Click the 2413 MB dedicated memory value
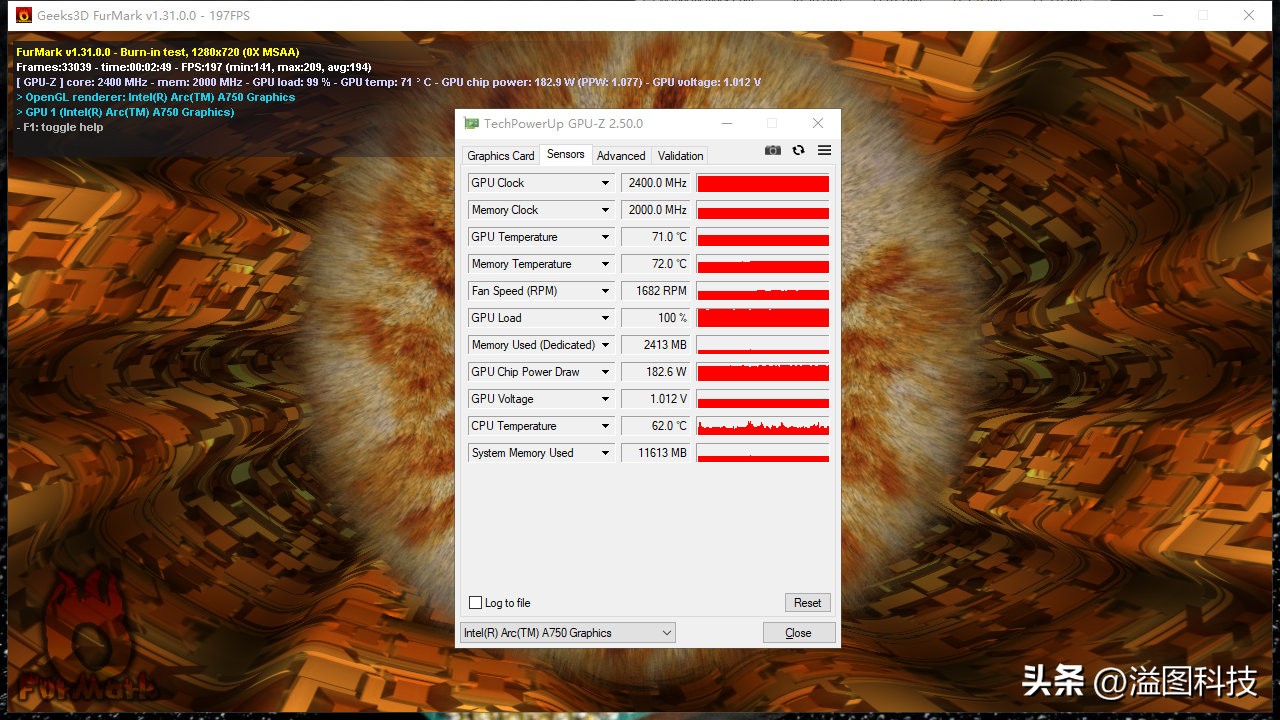The image size is (1280, 720). pyautogui.click(x=656, y=345)
